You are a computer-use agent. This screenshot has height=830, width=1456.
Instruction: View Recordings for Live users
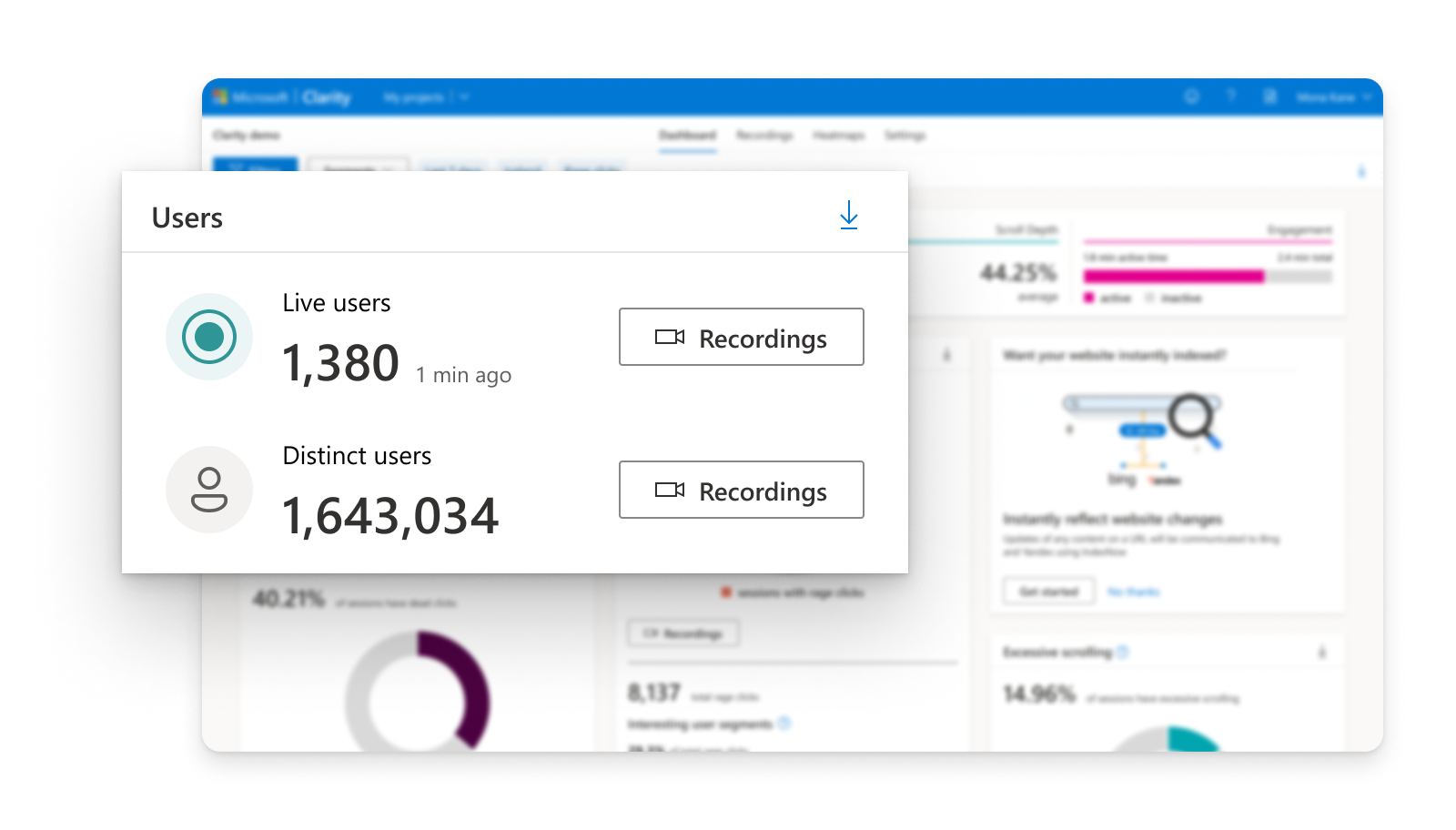pyautogui.click(x=741, y=338)
